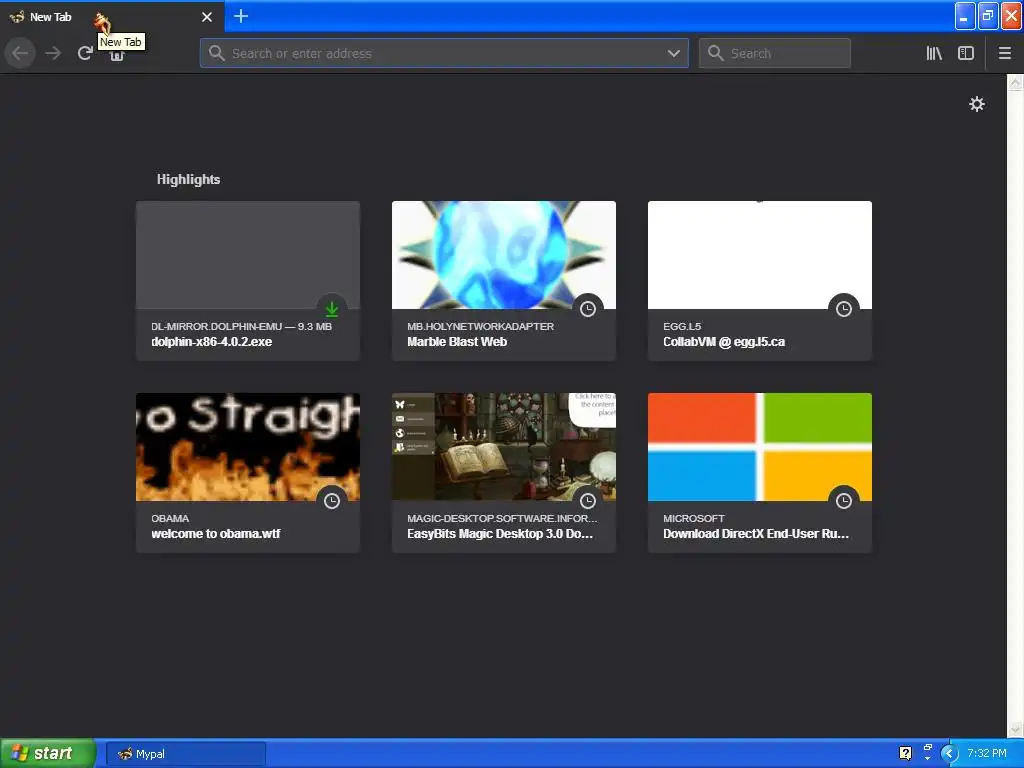Viewport: 1024px width, 768px height.
Task: Open the EasyBits Magic Desktop 3.0 thumbnail
Action: [x=504, y=447]
